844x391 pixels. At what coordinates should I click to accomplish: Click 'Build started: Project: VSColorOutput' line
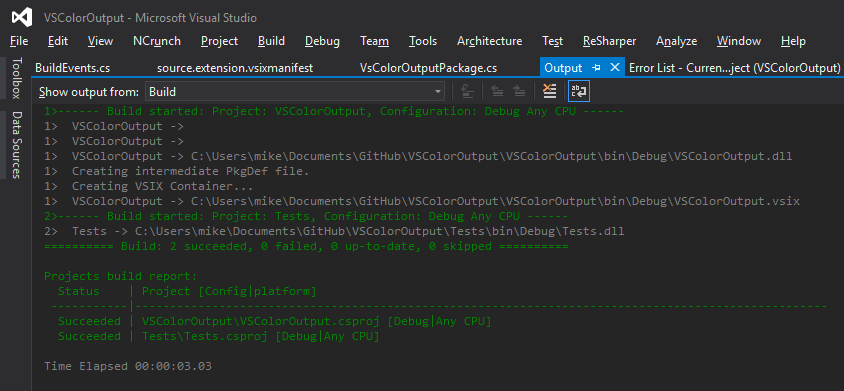pos(334,112)
